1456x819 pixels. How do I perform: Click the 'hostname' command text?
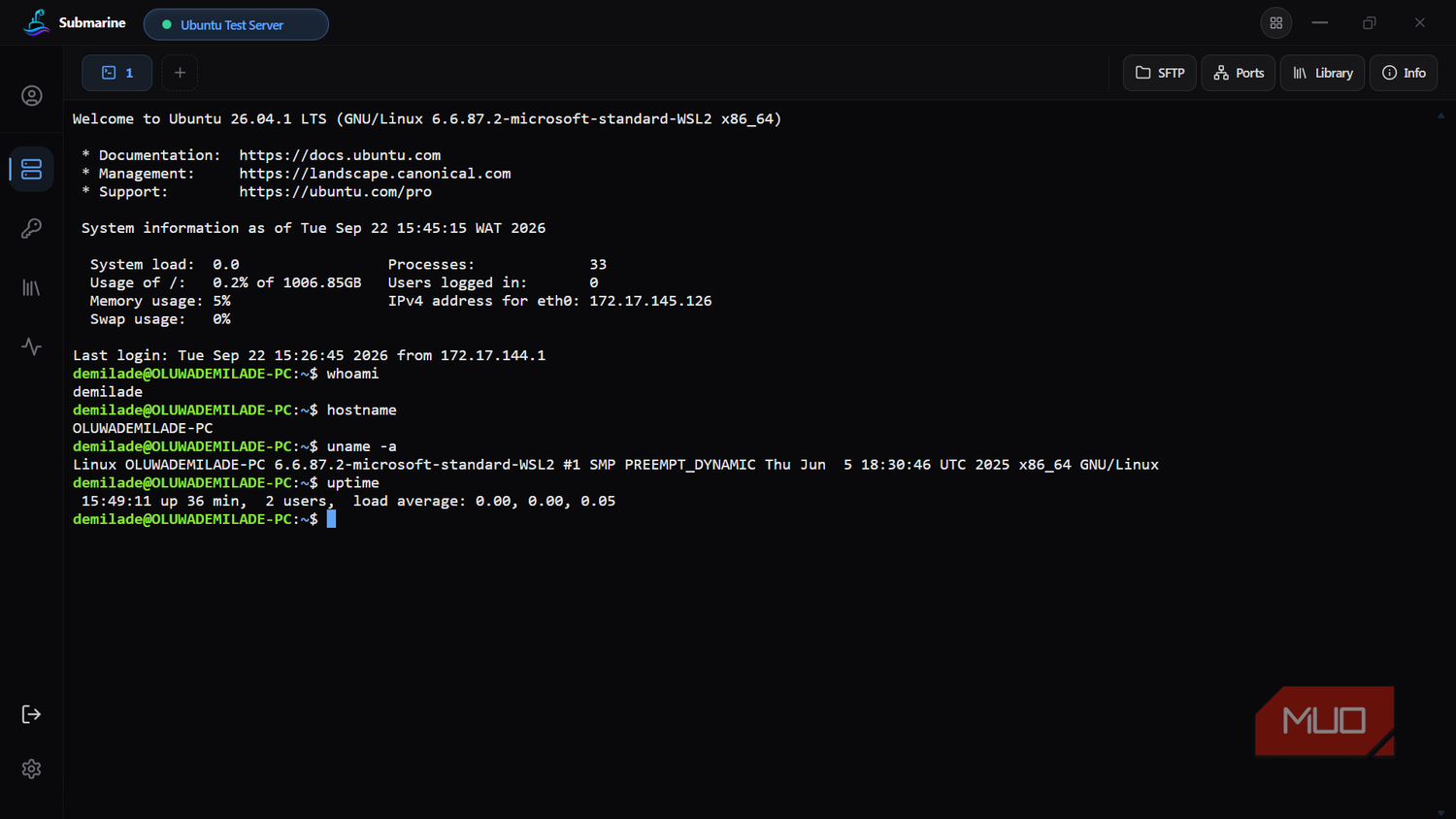tap(361, 410)
